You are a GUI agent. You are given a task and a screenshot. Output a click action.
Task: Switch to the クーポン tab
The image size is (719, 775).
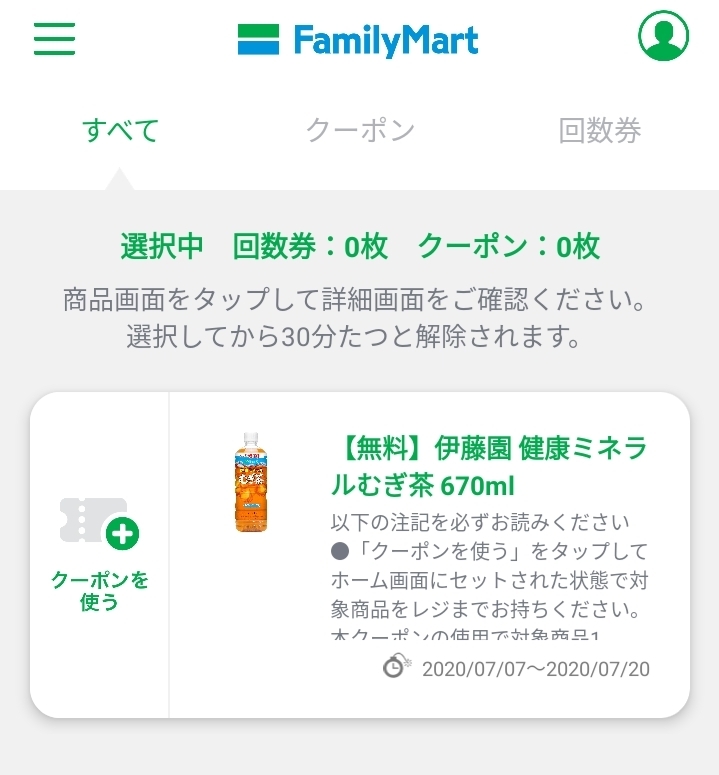(360, 131)
